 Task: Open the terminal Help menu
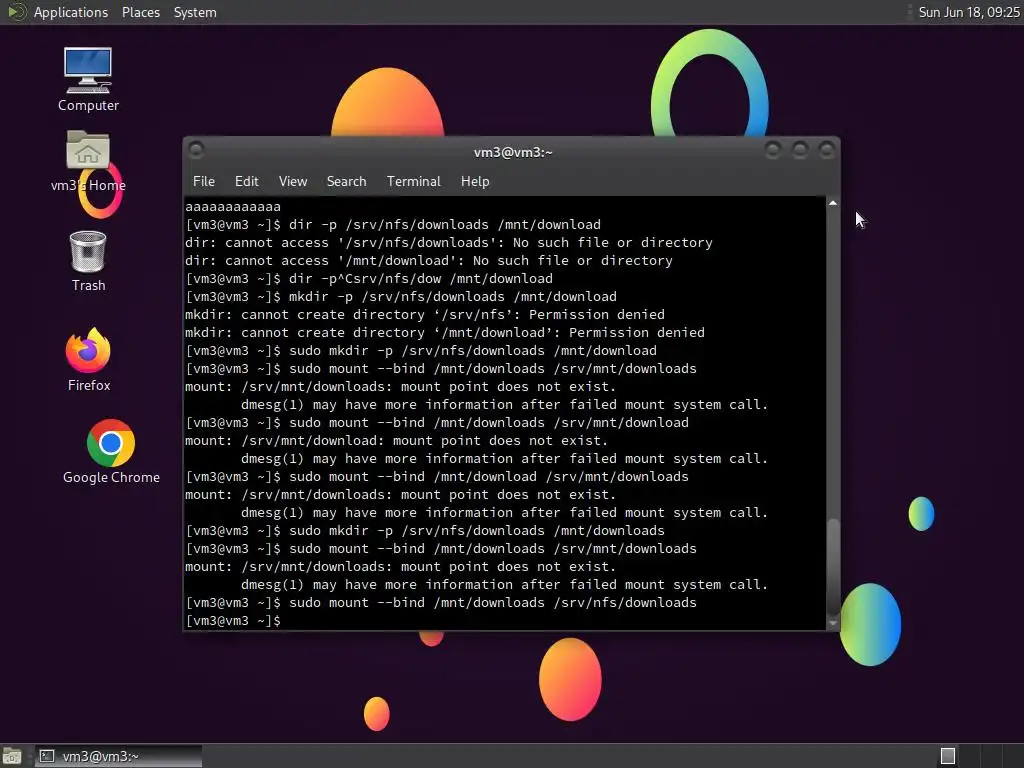(475, 182)
